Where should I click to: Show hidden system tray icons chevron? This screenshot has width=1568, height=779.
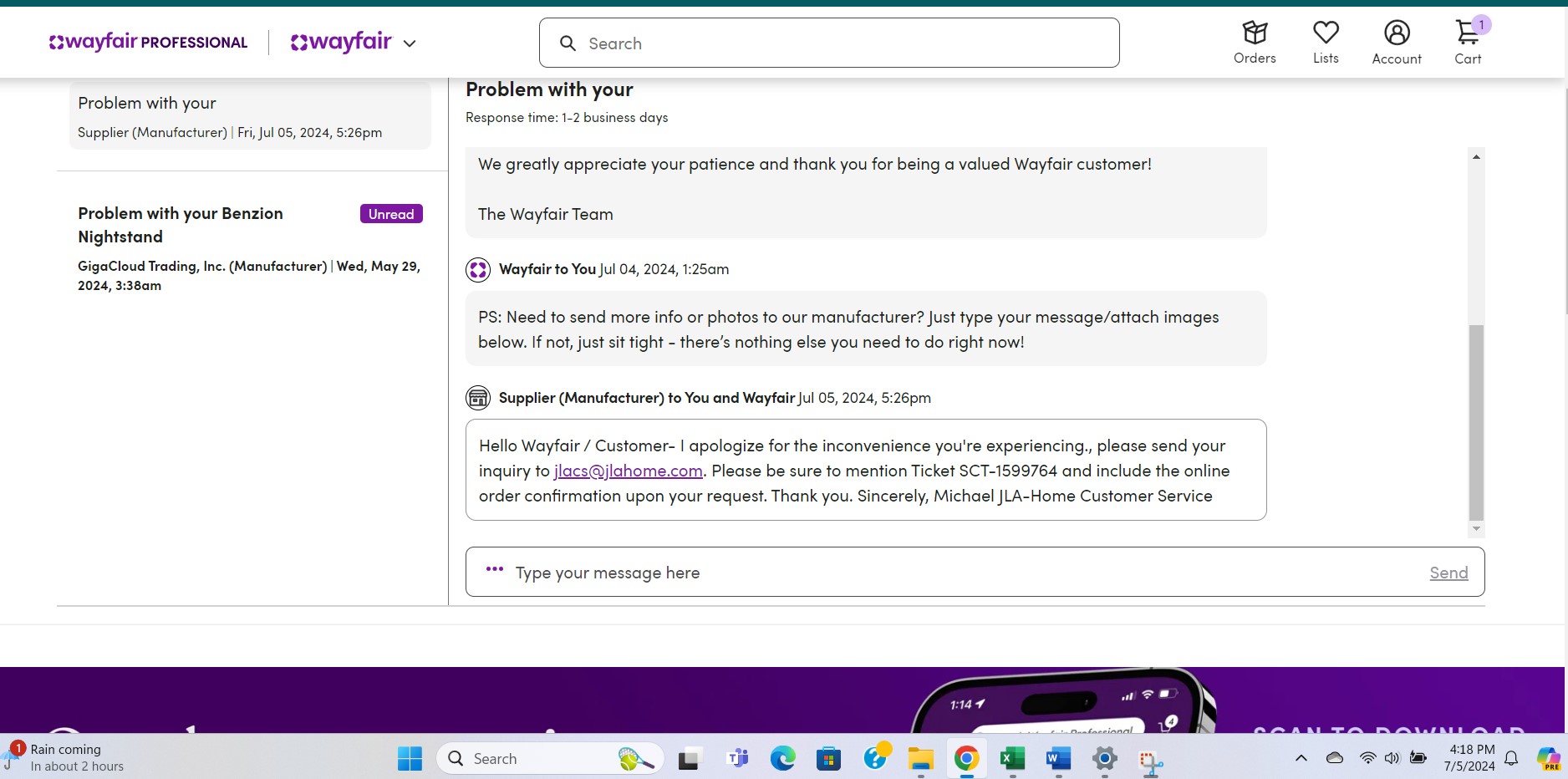pos(1301,758)
